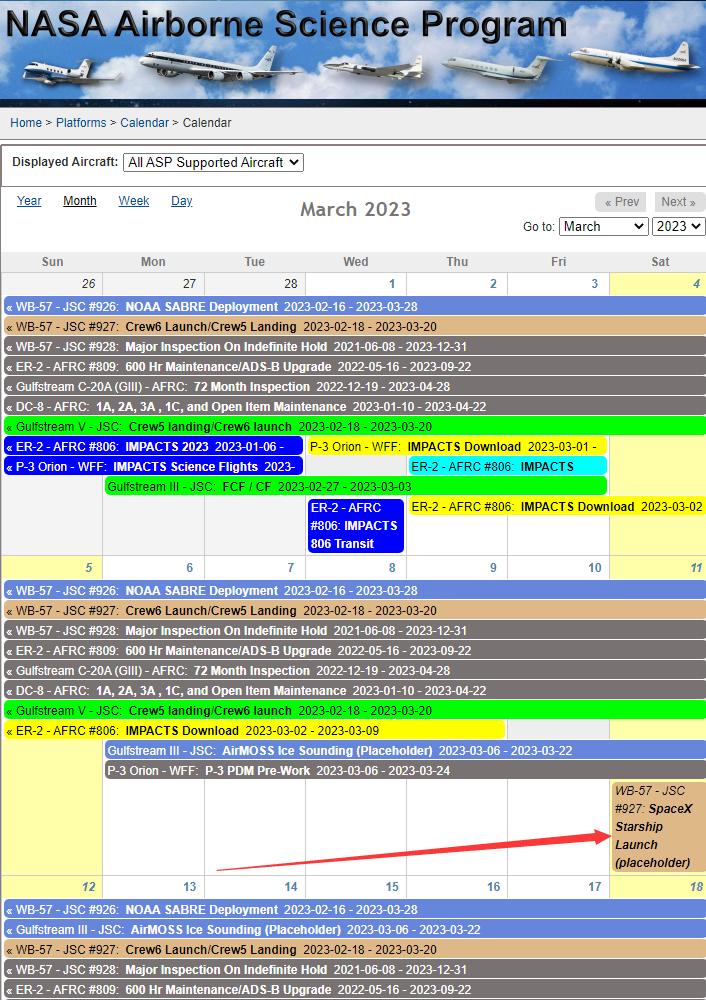Open the Go to month dropdown

604,226
